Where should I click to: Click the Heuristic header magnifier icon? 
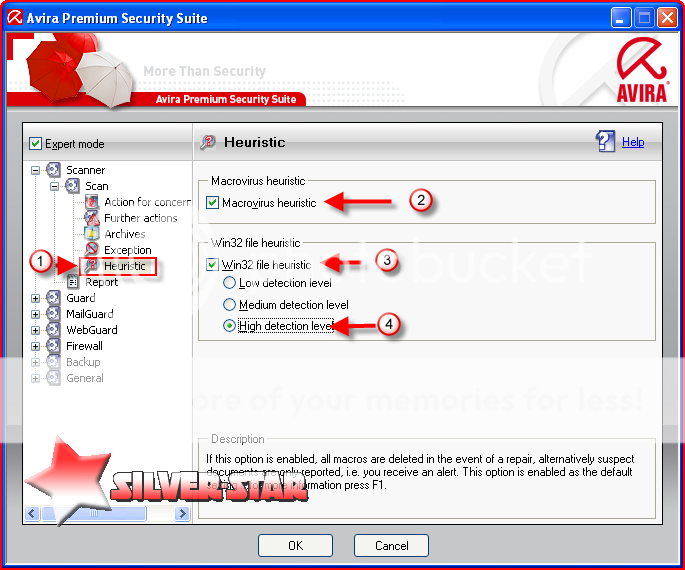point(208,142)
